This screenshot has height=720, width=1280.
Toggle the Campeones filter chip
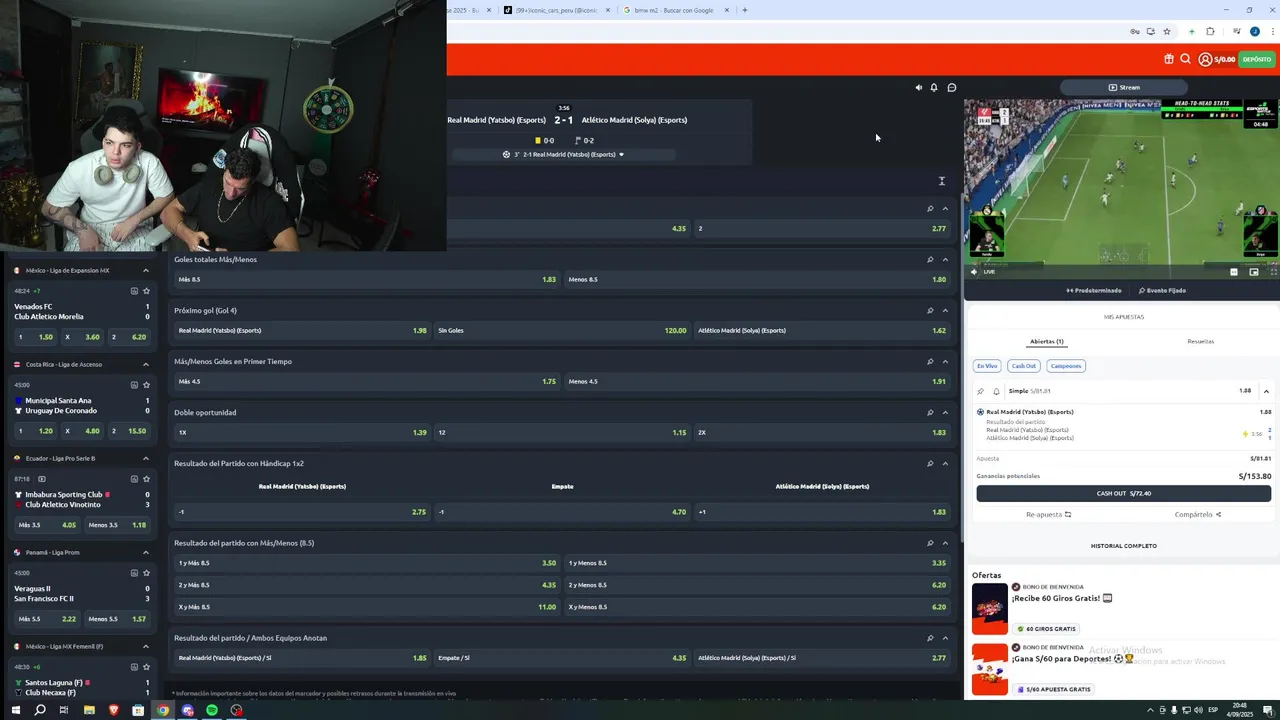click(x=1065, y=366)
